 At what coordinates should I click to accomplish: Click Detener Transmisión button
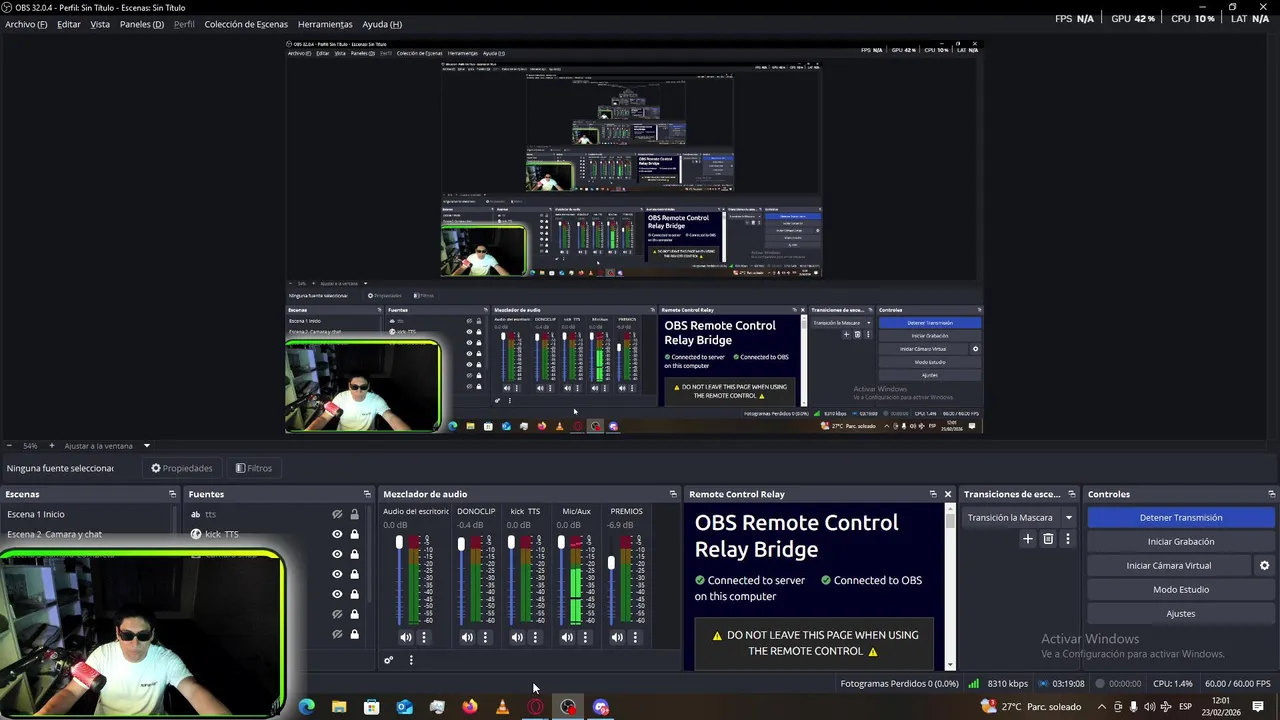(1181, 517)
